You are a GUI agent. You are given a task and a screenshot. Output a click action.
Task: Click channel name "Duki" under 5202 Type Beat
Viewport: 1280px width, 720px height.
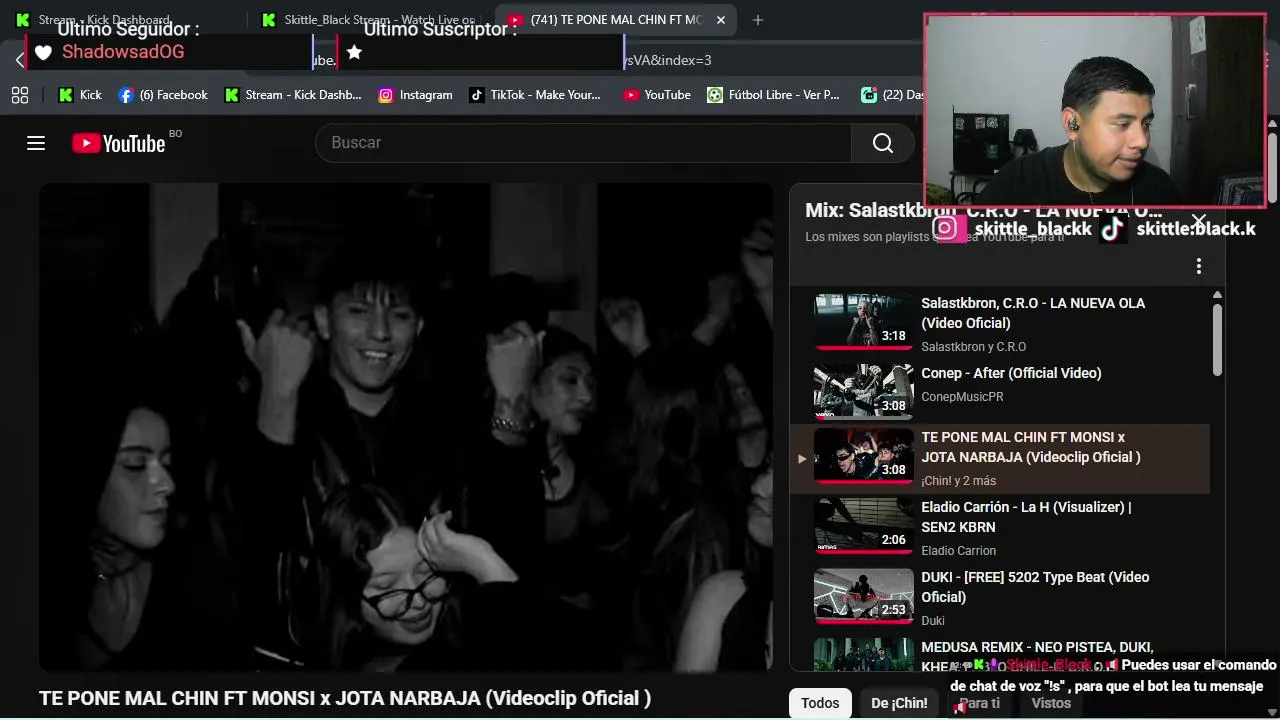[x=933, y=621]
